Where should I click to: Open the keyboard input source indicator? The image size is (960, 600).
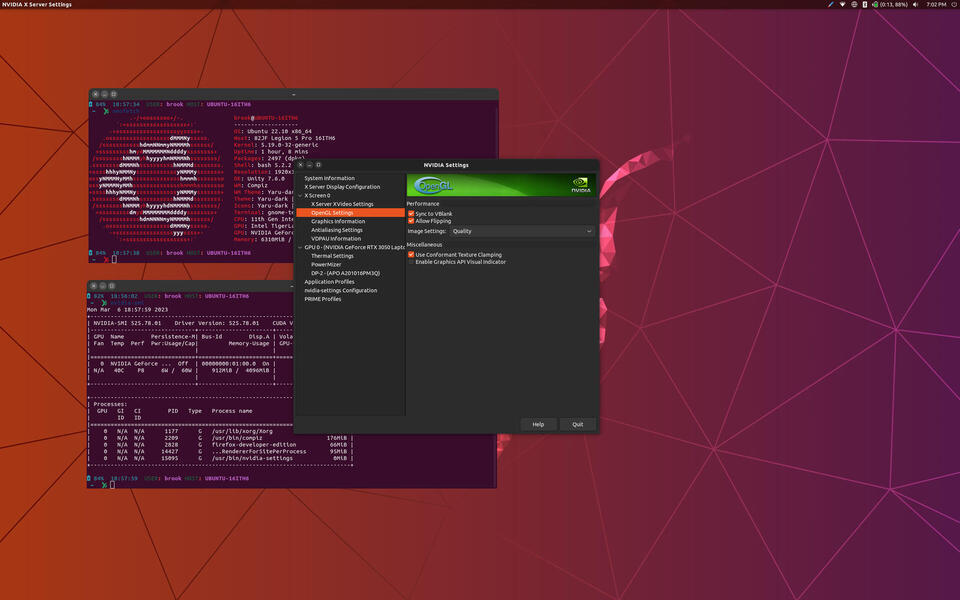point(854,4)
